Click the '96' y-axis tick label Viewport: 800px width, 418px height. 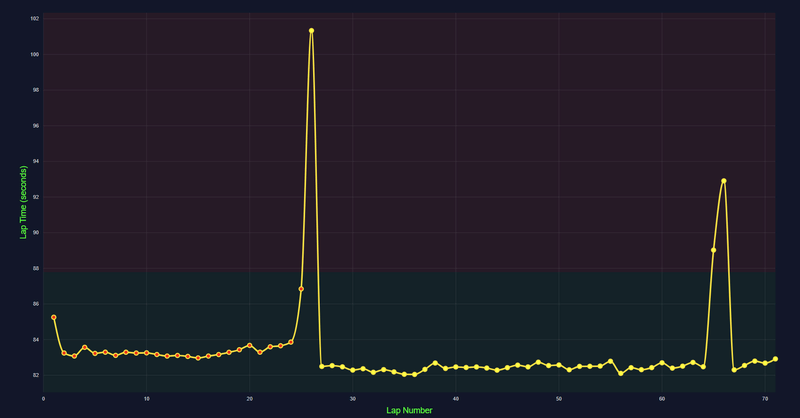point(36,126)
